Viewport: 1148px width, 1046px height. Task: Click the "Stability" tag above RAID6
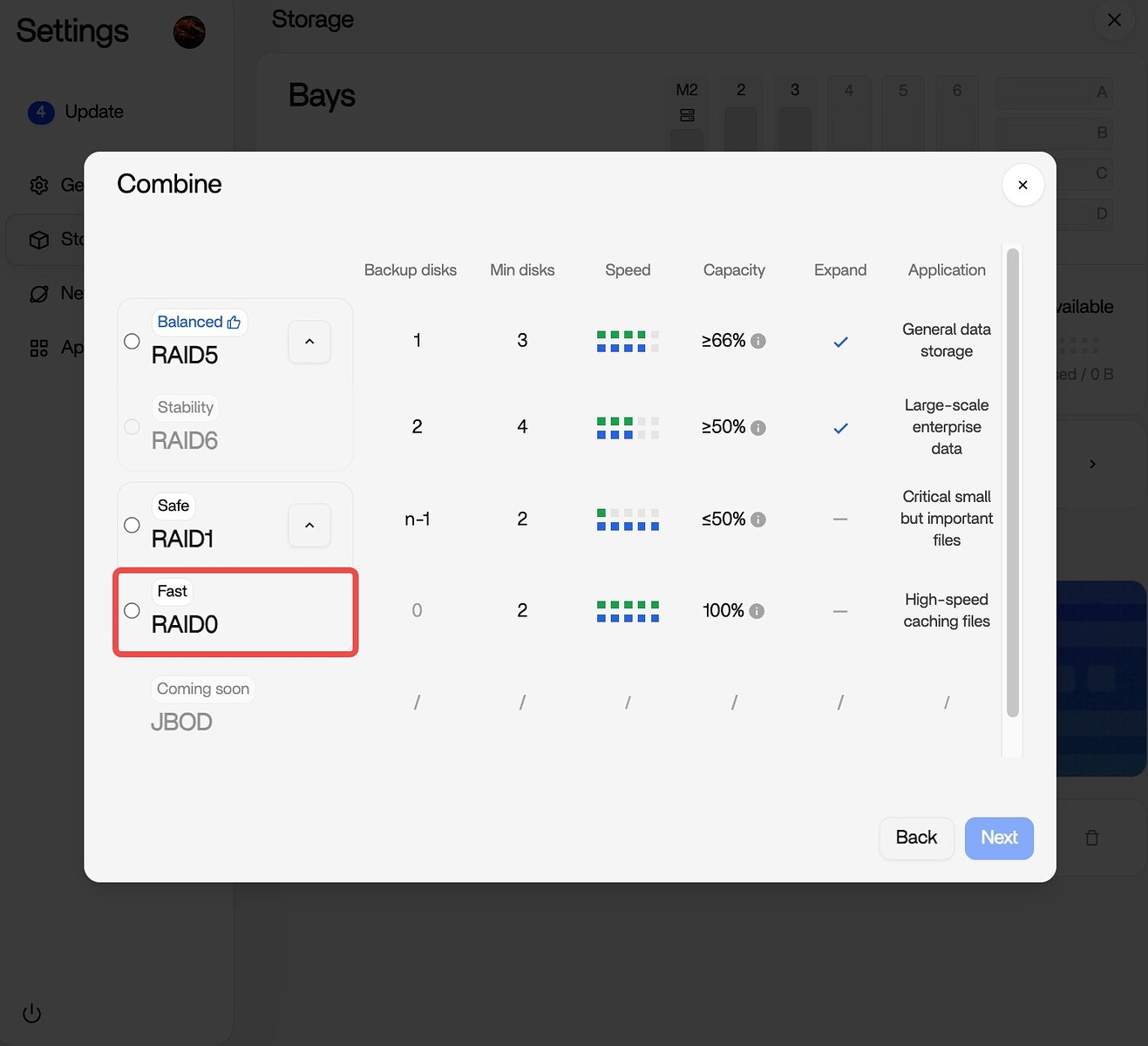pos(186,407)
